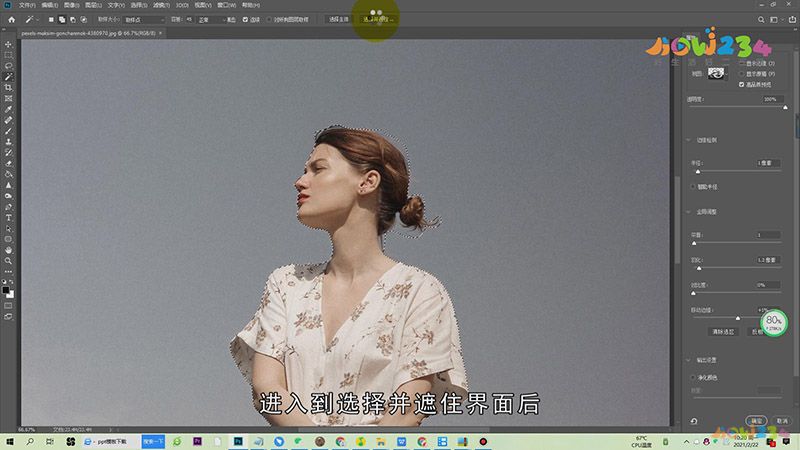Select the Zoom tool
This screenshot has height=450, width=800.
(x=8, y=261)
